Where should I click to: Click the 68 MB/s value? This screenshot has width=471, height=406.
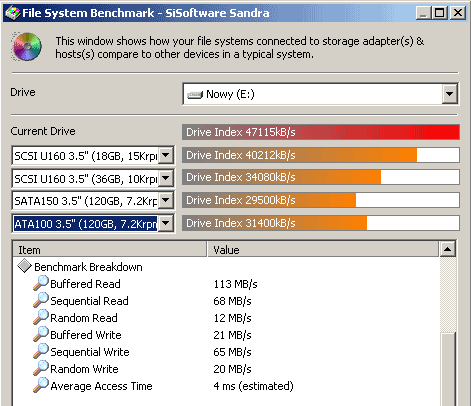232,301
